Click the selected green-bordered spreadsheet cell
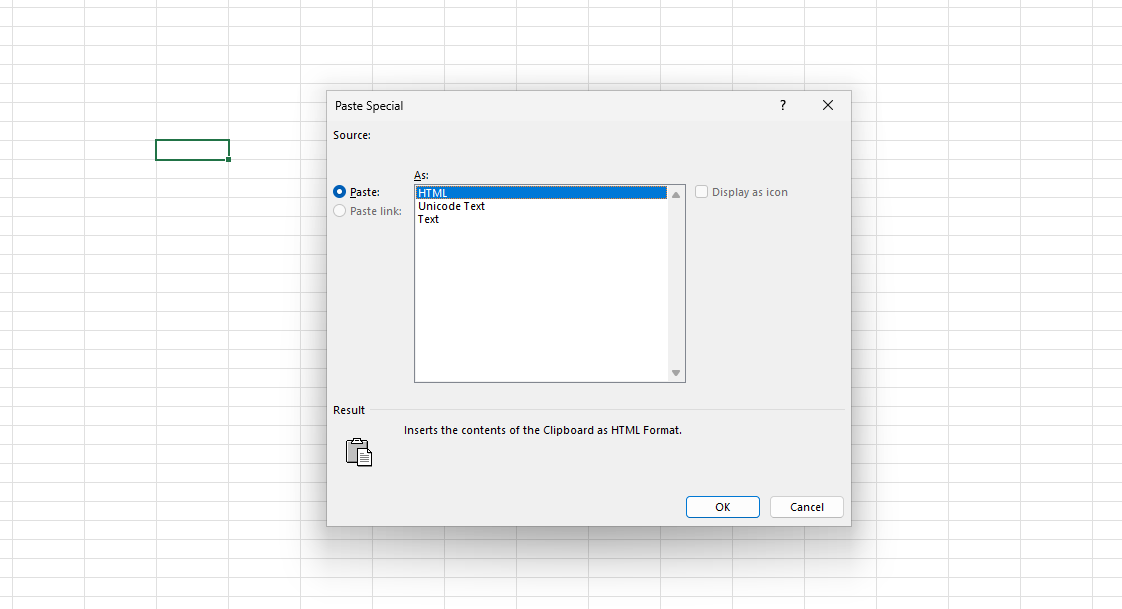 (192, 150)
